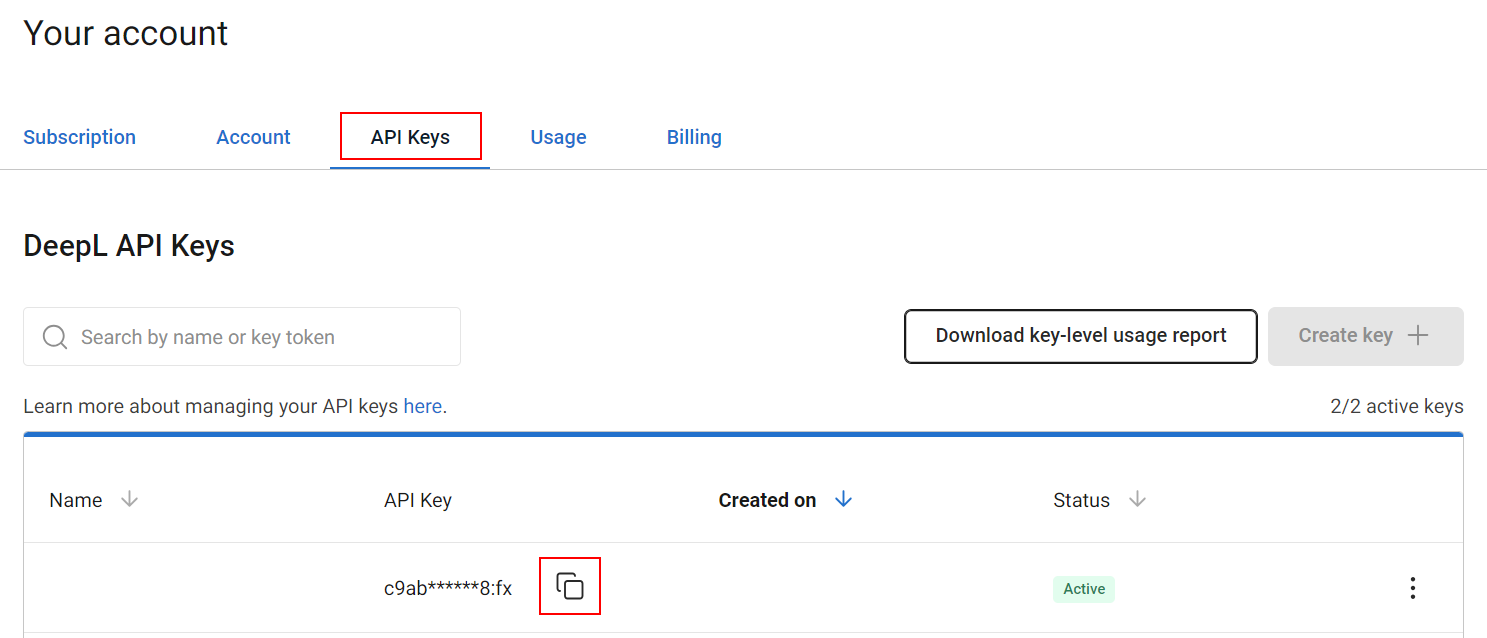Open the three-dot options menu for the key
This screenshot has height=638, width=1487.
point(1412,588)
